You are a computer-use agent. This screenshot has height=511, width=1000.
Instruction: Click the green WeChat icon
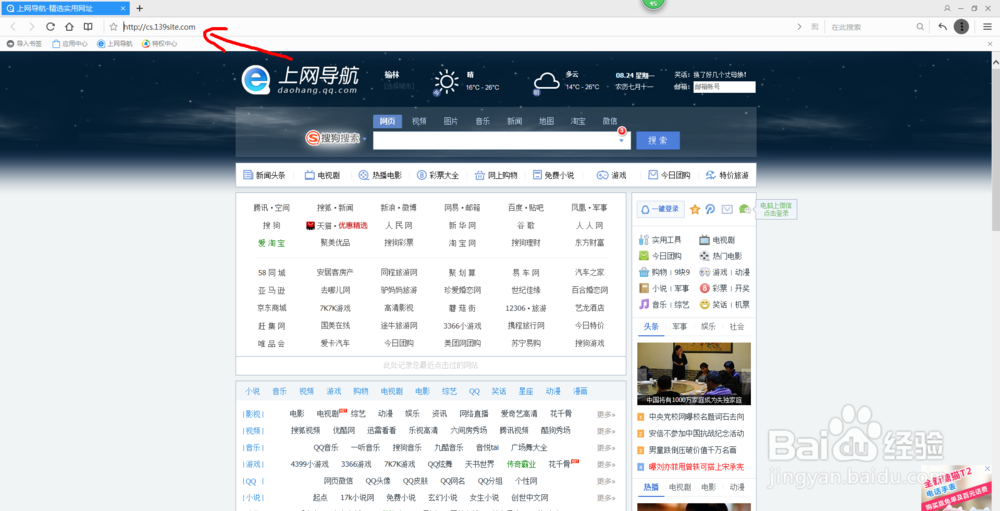tap(744, 209)
